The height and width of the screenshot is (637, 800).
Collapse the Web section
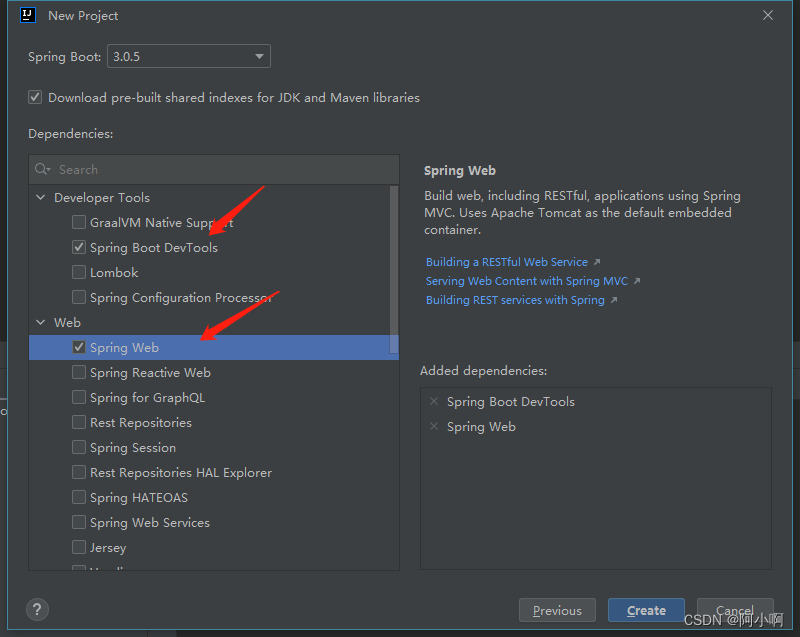click(x=40, y=322)
